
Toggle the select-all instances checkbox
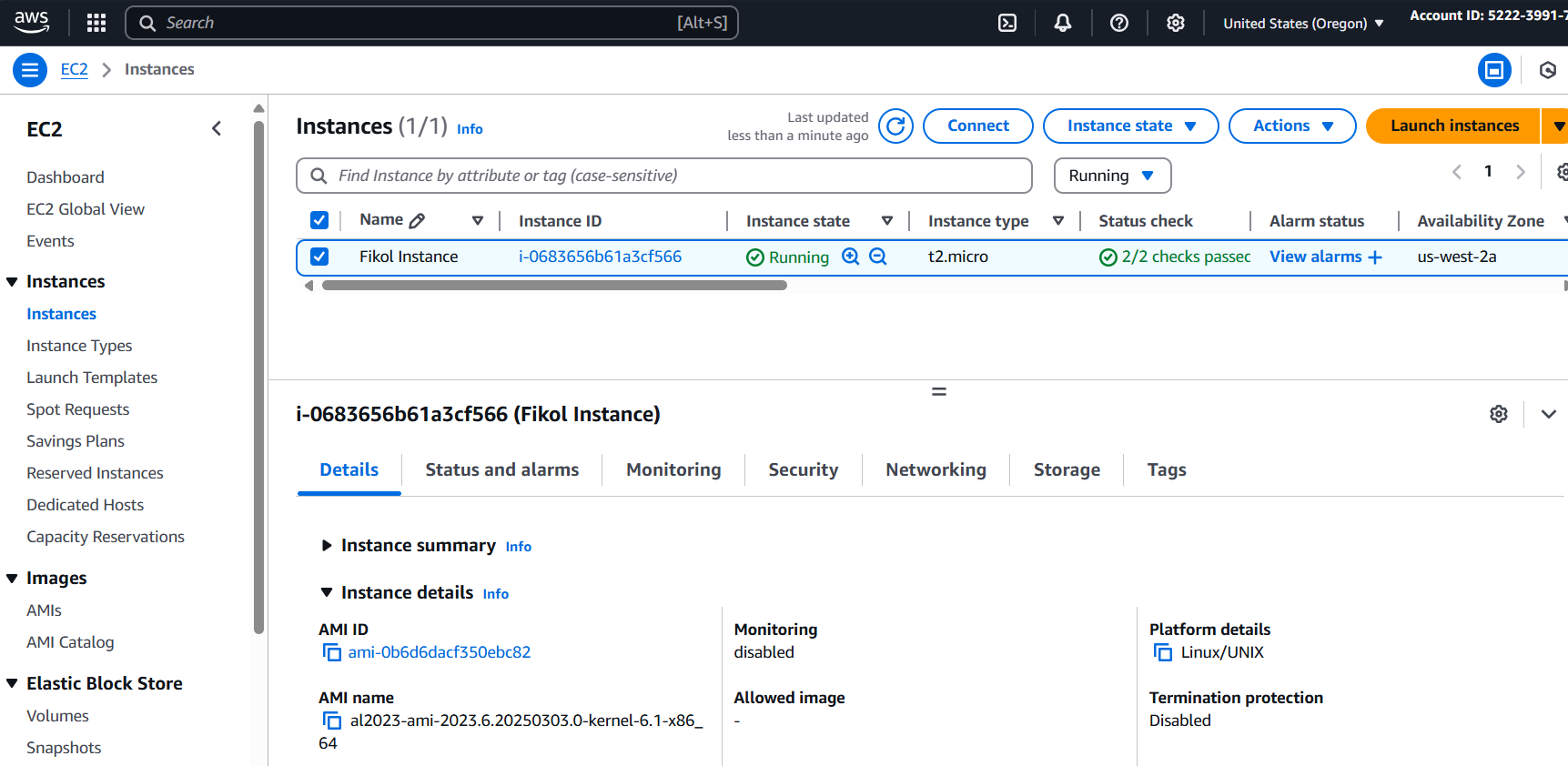pyautogui.click(x=319, y=220)
